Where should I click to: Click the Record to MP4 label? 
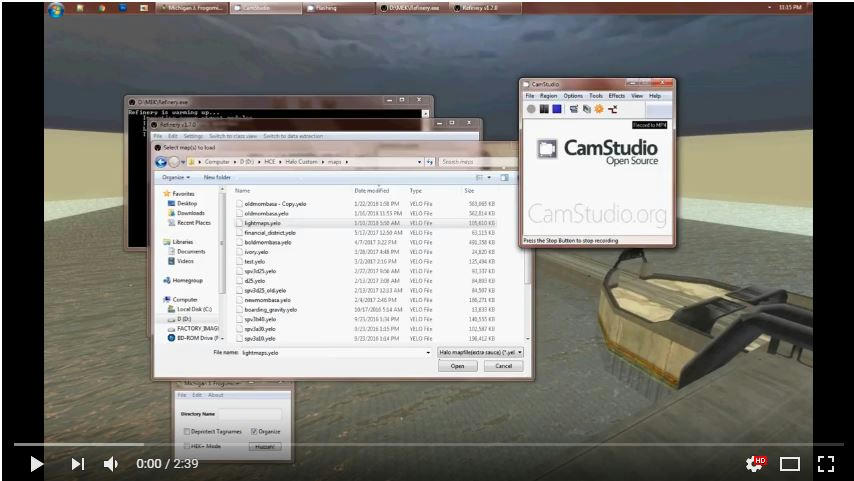pos(649,125)
